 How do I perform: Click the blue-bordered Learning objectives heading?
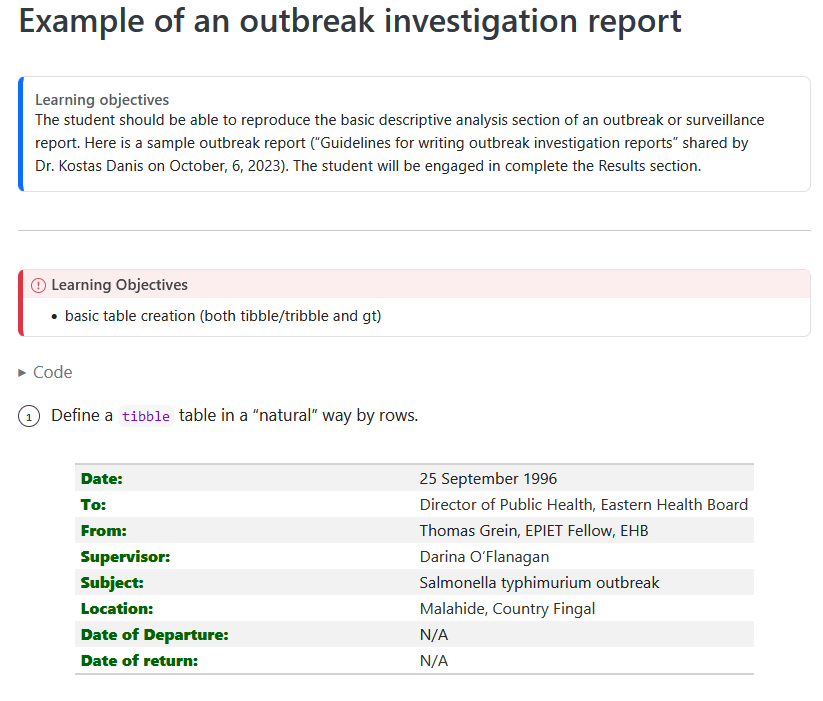pyautogui.click(x=102, y=100)
